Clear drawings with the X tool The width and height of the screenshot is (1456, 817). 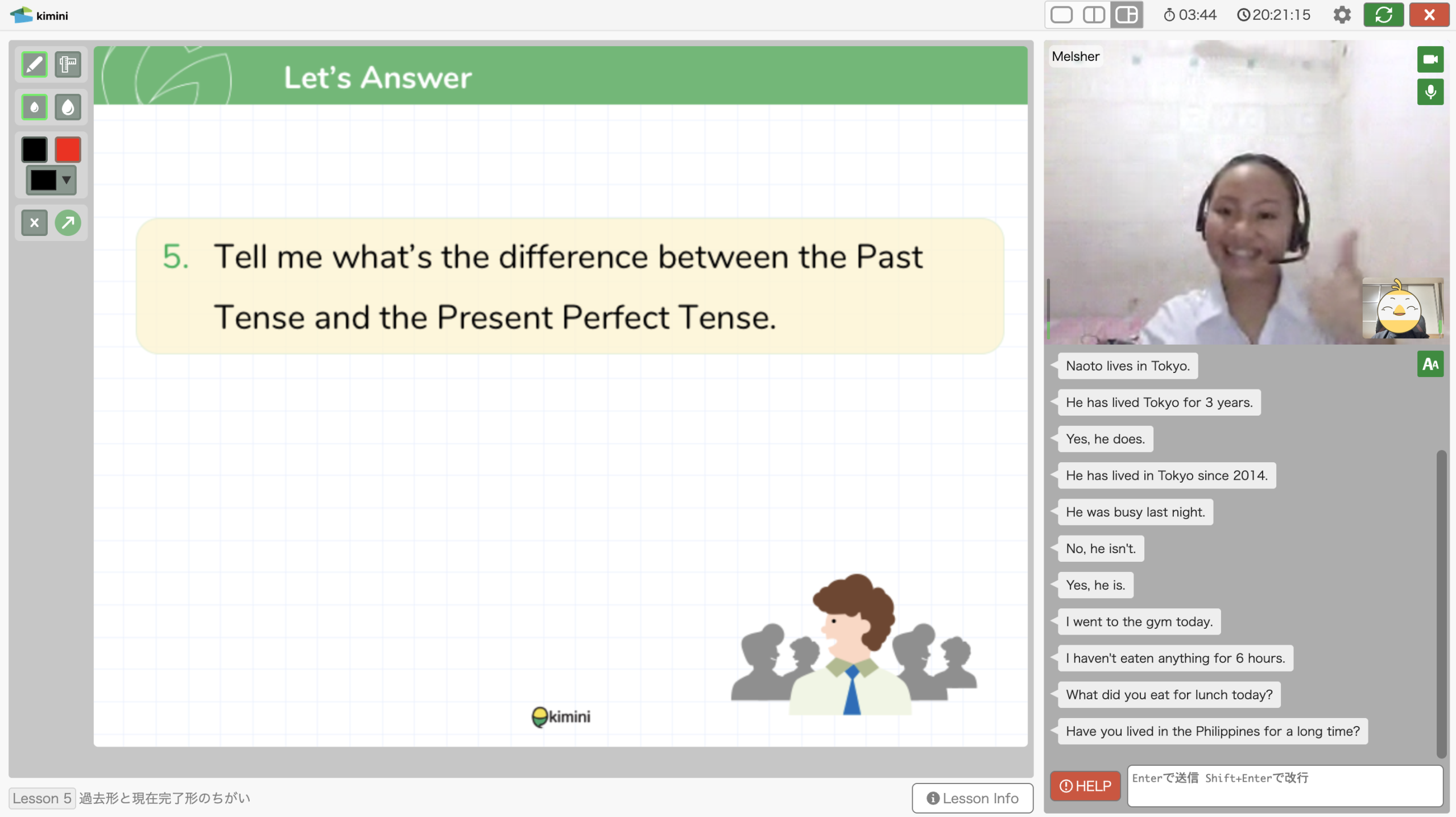pyautogui.click(x=34, y=222)
